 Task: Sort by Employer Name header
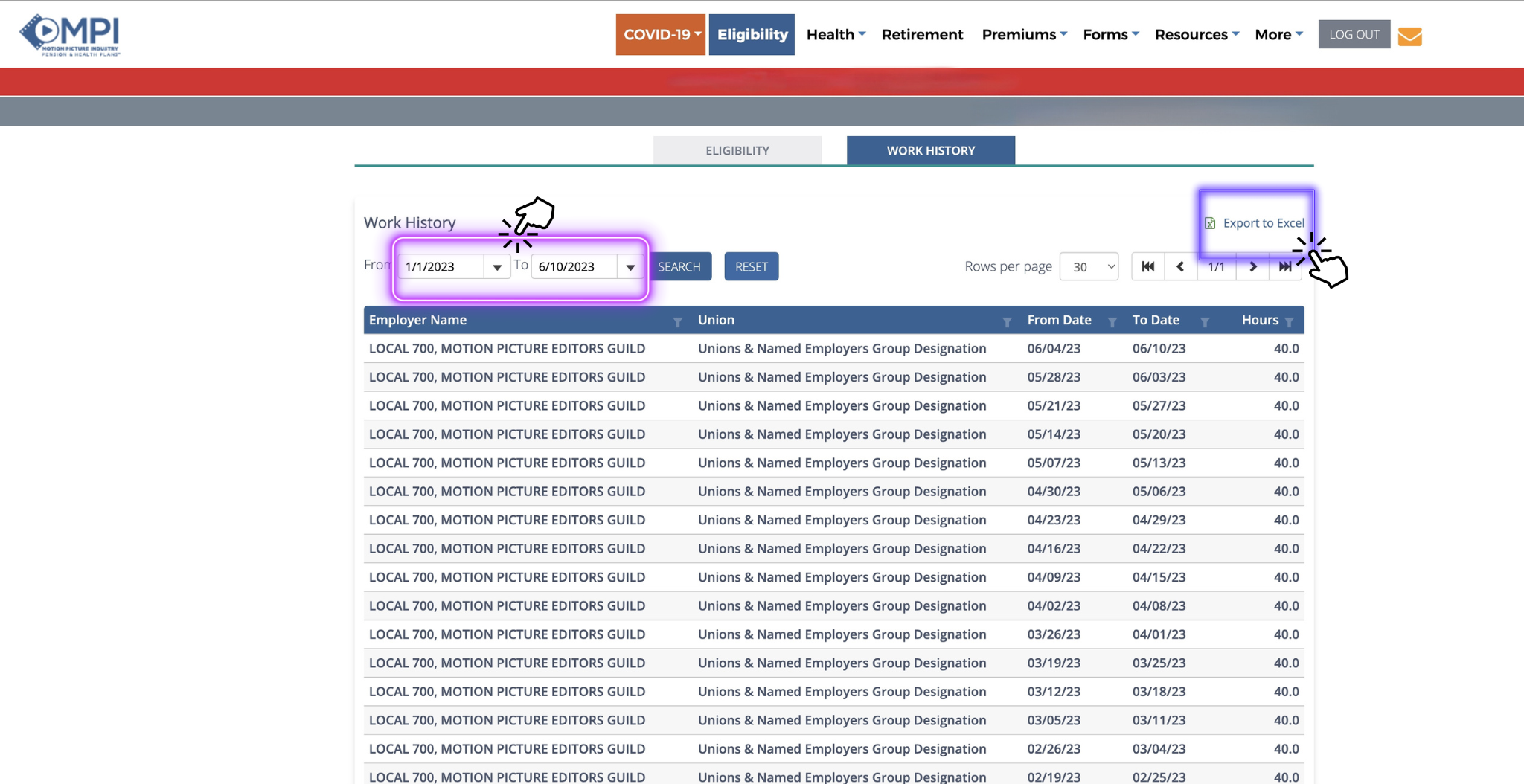417,320
